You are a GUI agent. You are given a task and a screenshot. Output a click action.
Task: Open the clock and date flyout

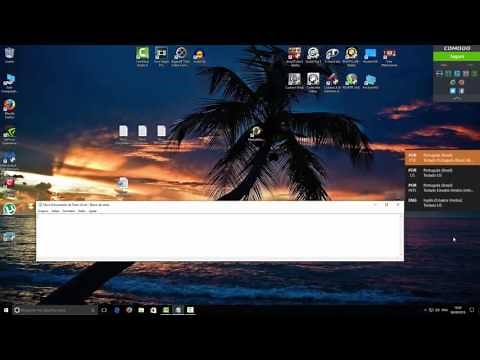(x=458, y=310)
